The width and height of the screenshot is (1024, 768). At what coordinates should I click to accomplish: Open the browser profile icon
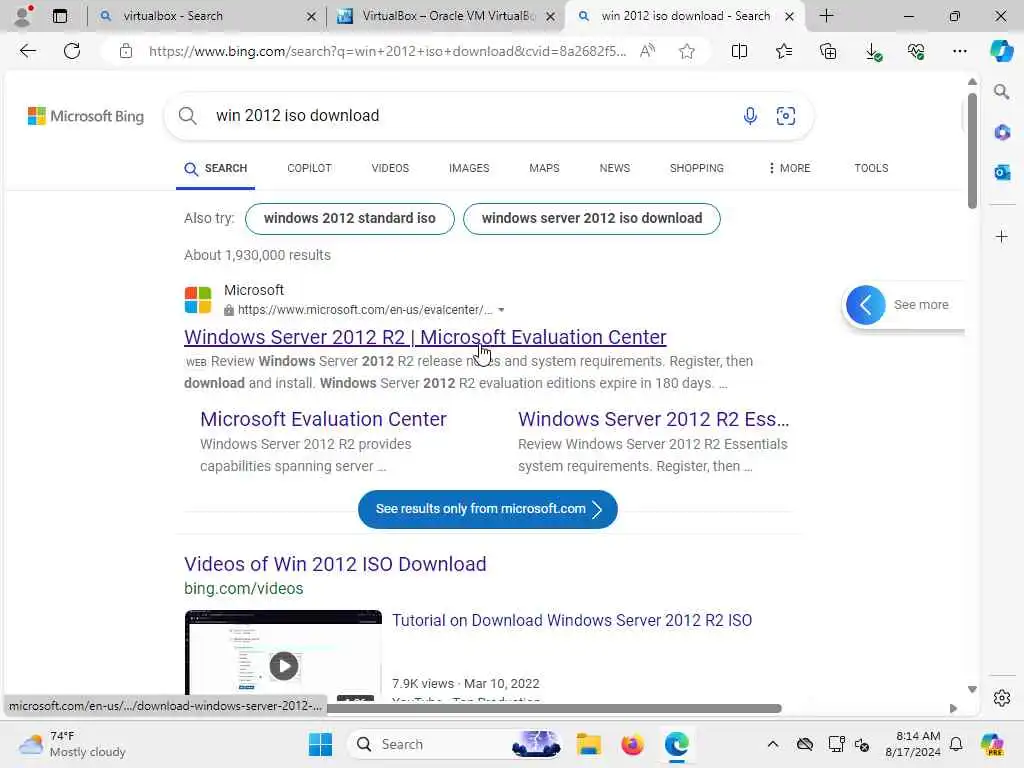tap(23, 16)
